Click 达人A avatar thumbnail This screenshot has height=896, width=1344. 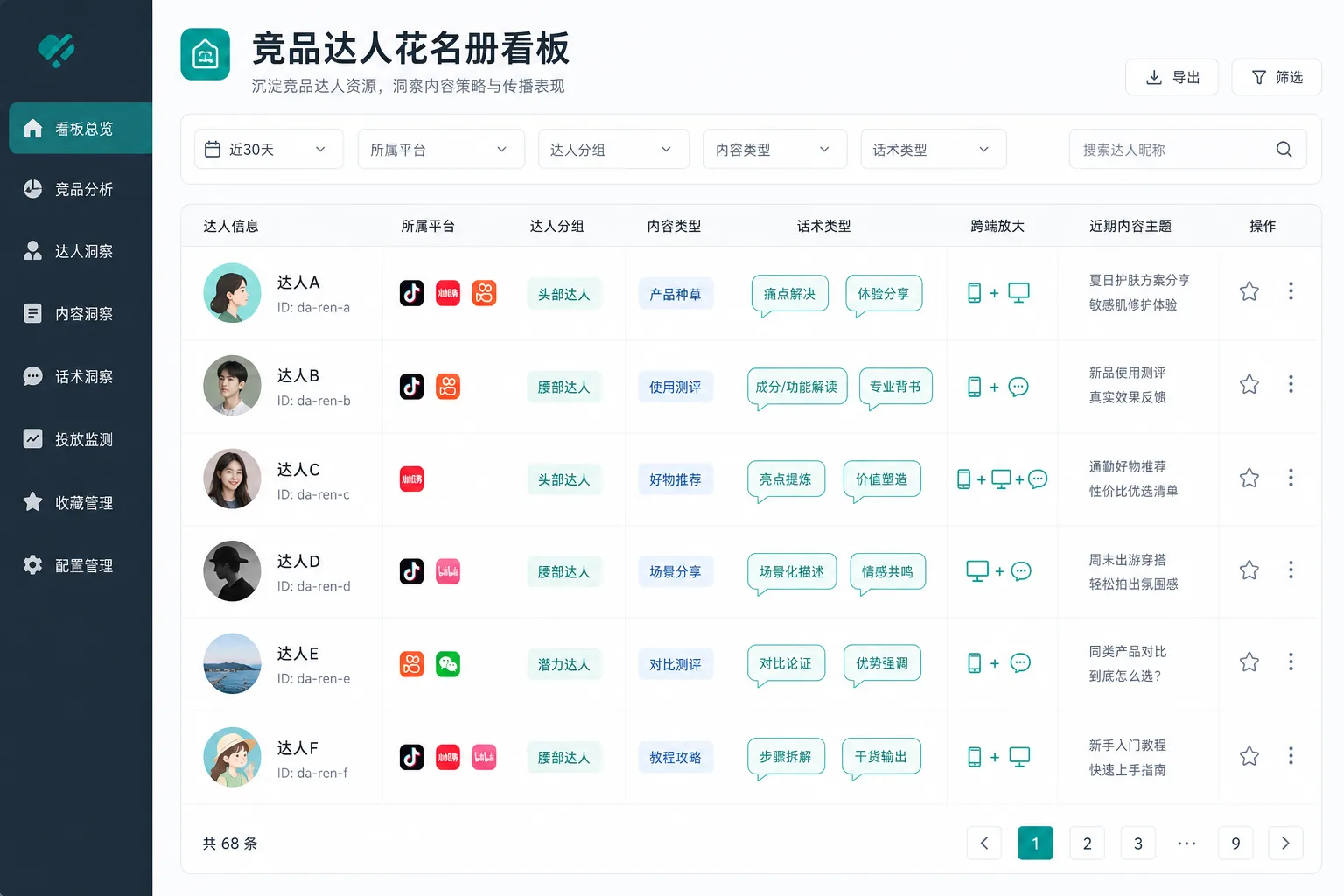coord(232,292)
